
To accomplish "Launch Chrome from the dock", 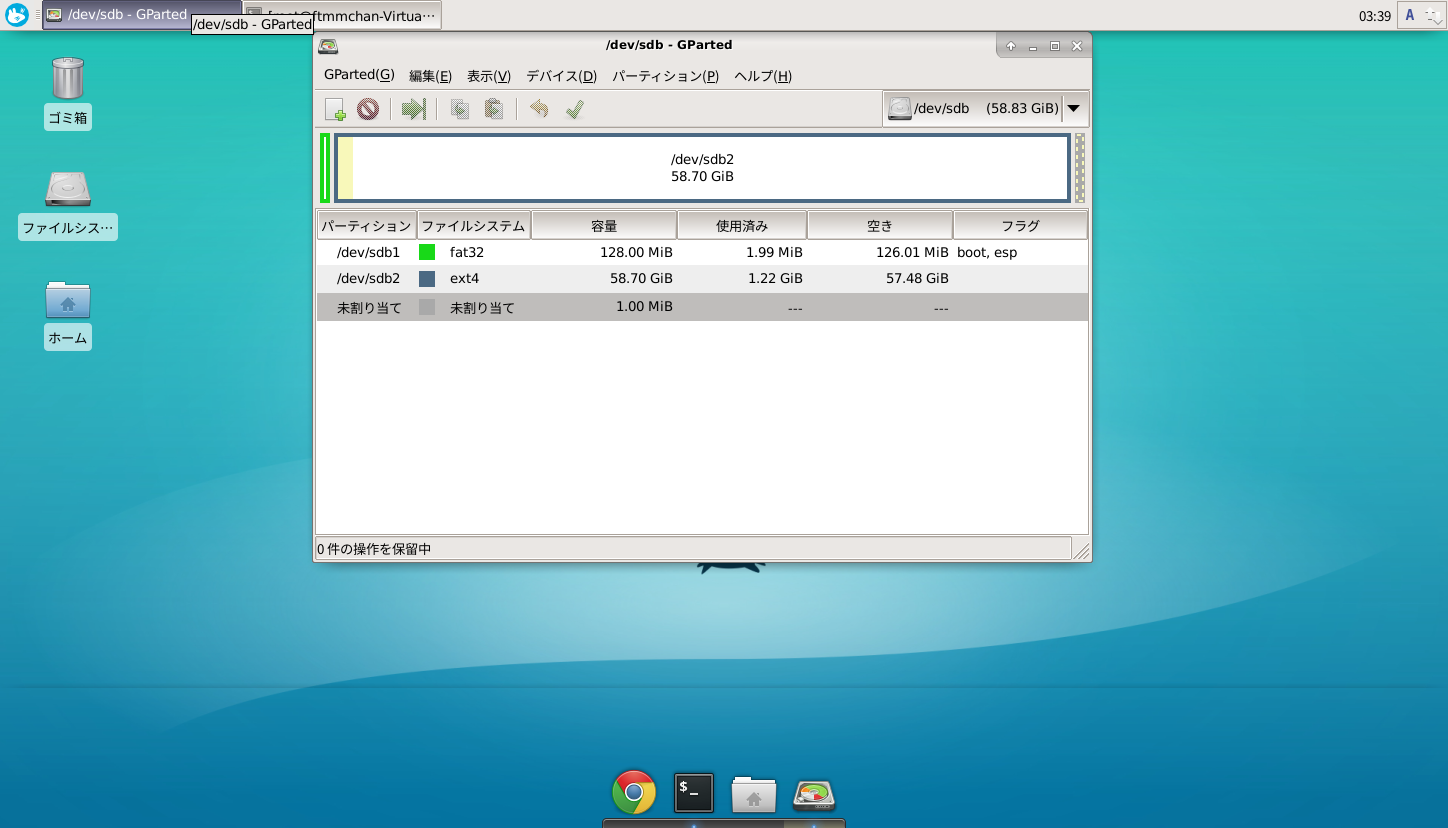I will tap(634, 793).
